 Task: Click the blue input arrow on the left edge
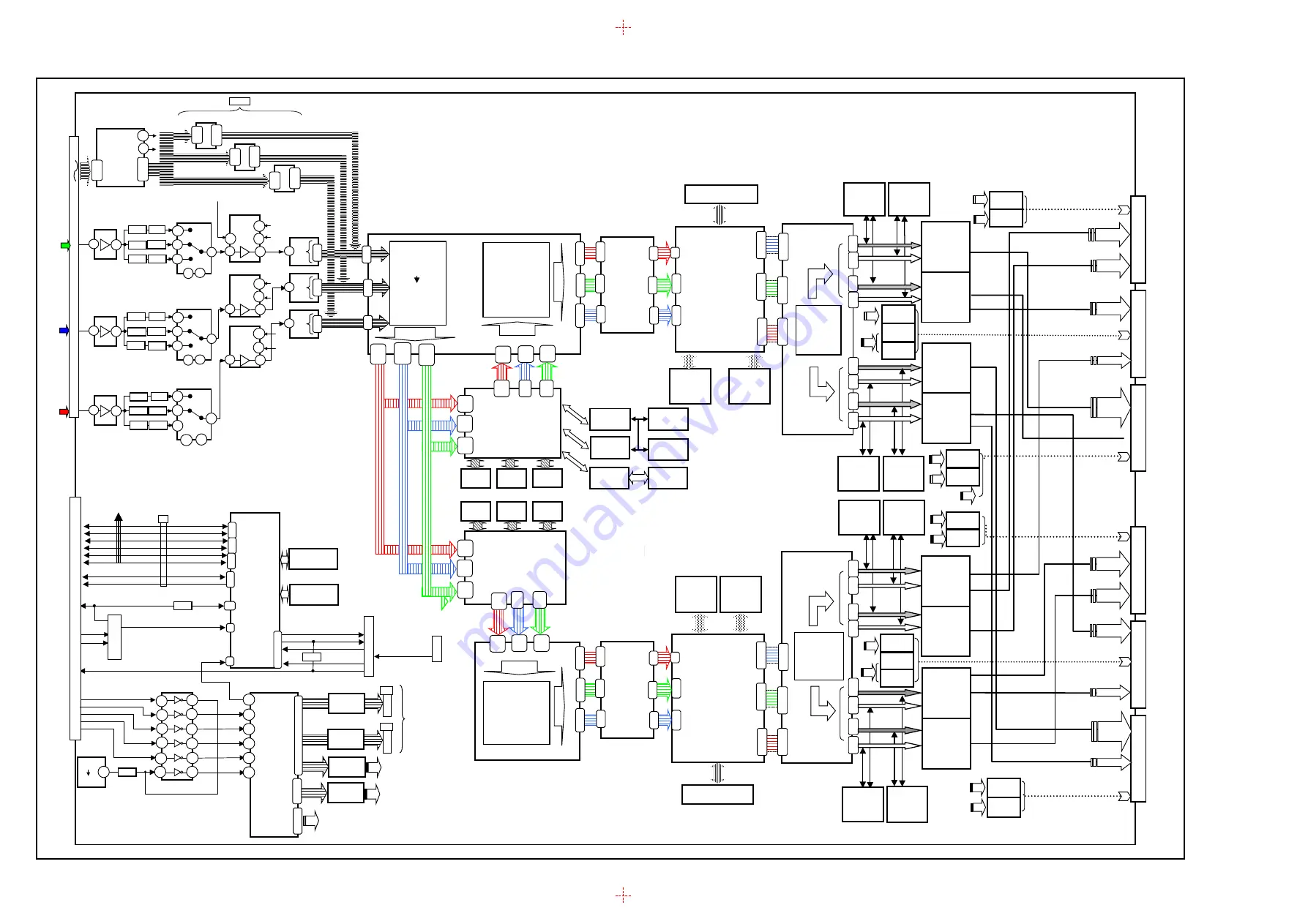(x=64, y=331)
